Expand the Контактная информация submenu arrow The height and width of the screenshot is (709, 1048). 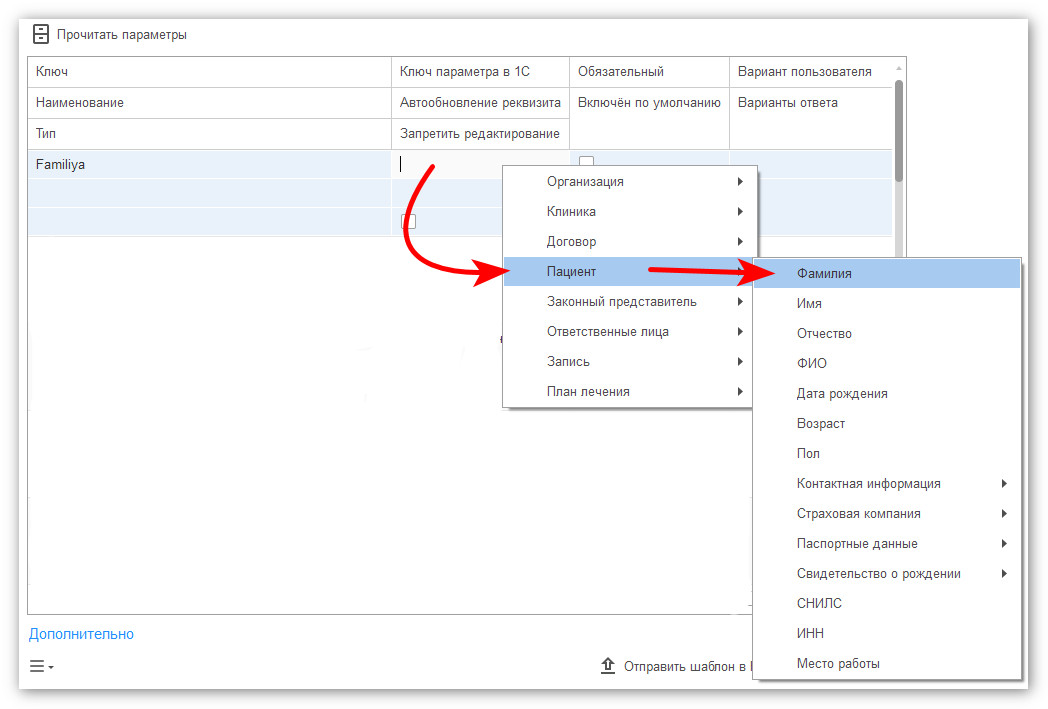pyautogui.click(x=1004, y=484)
